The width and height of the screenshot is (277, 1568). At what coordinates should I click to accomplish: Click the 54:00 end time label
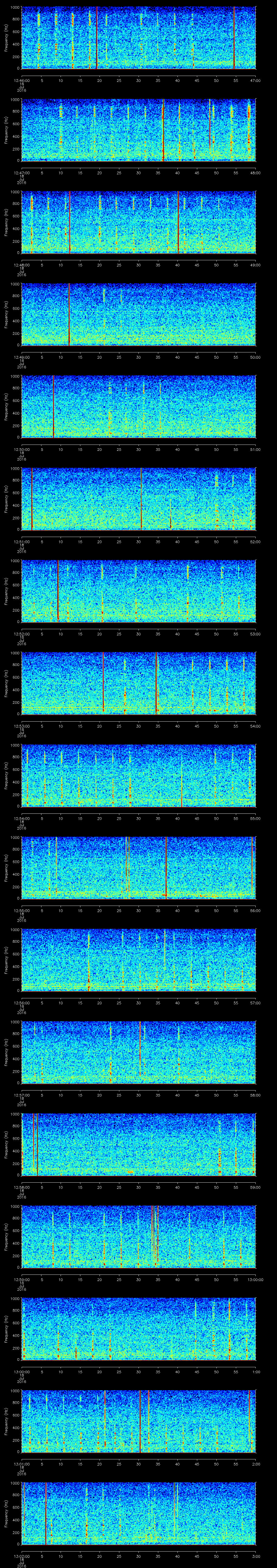click(x=255, y=726)
